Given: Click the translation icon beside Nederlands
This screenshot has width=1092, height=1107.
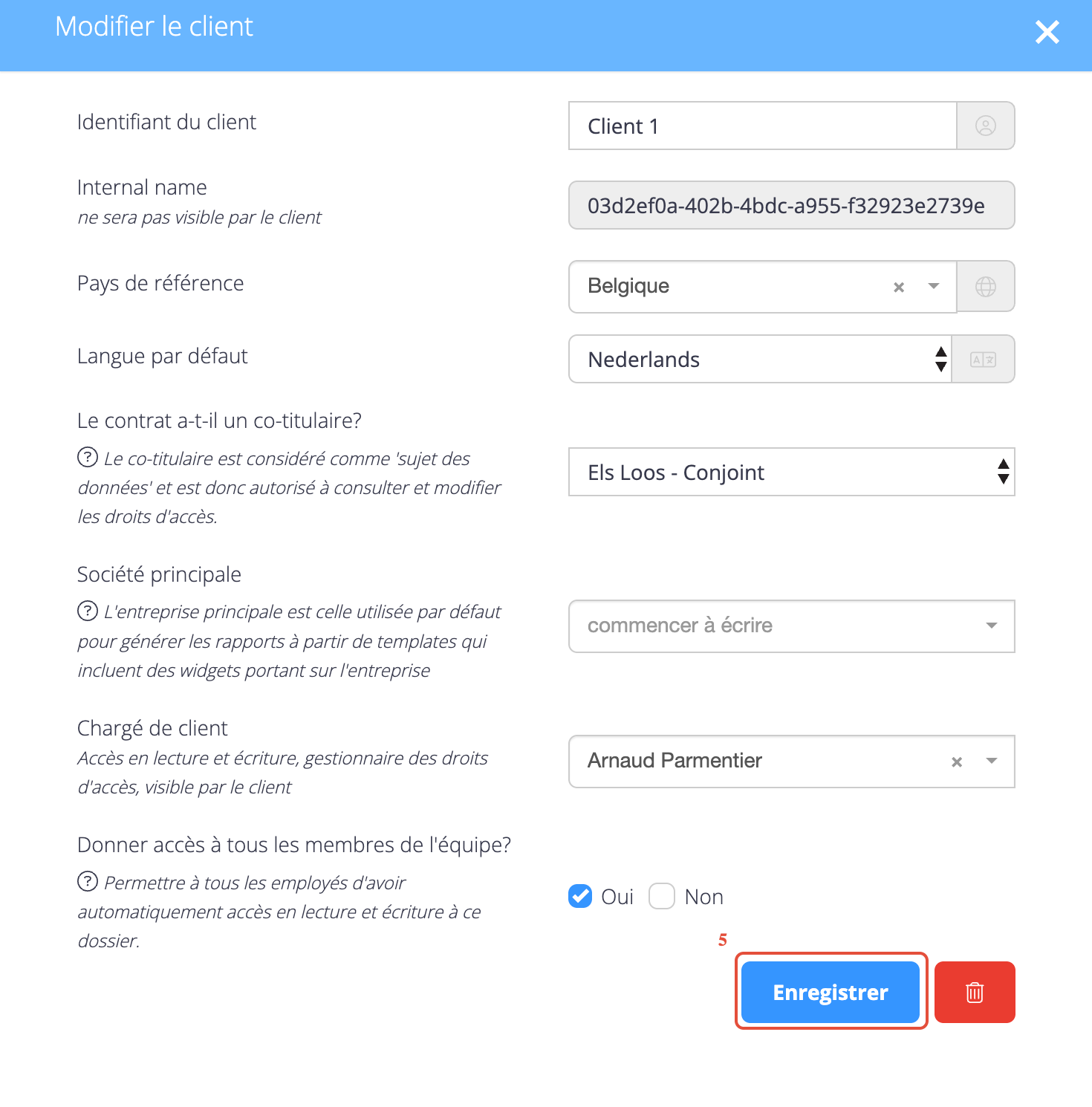Looking at the screenshot, I should [983, 360].
